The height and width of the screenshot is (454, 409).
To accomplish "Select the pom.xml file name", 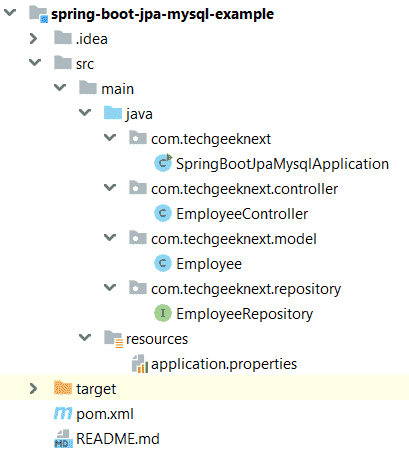I will [x=105, y=414].
